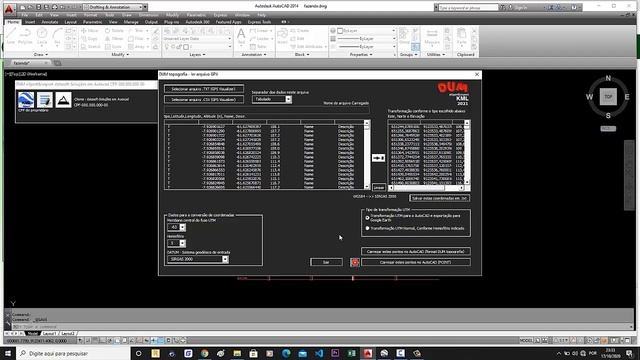Activate the Mirror modify tool

[114, 38]
